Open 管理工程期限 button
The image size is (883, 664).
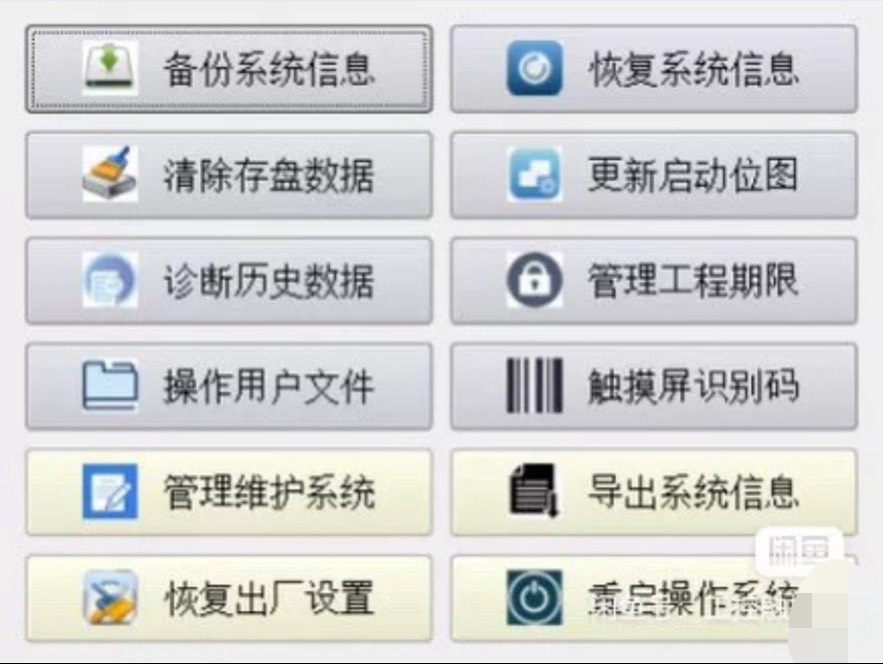654,280
